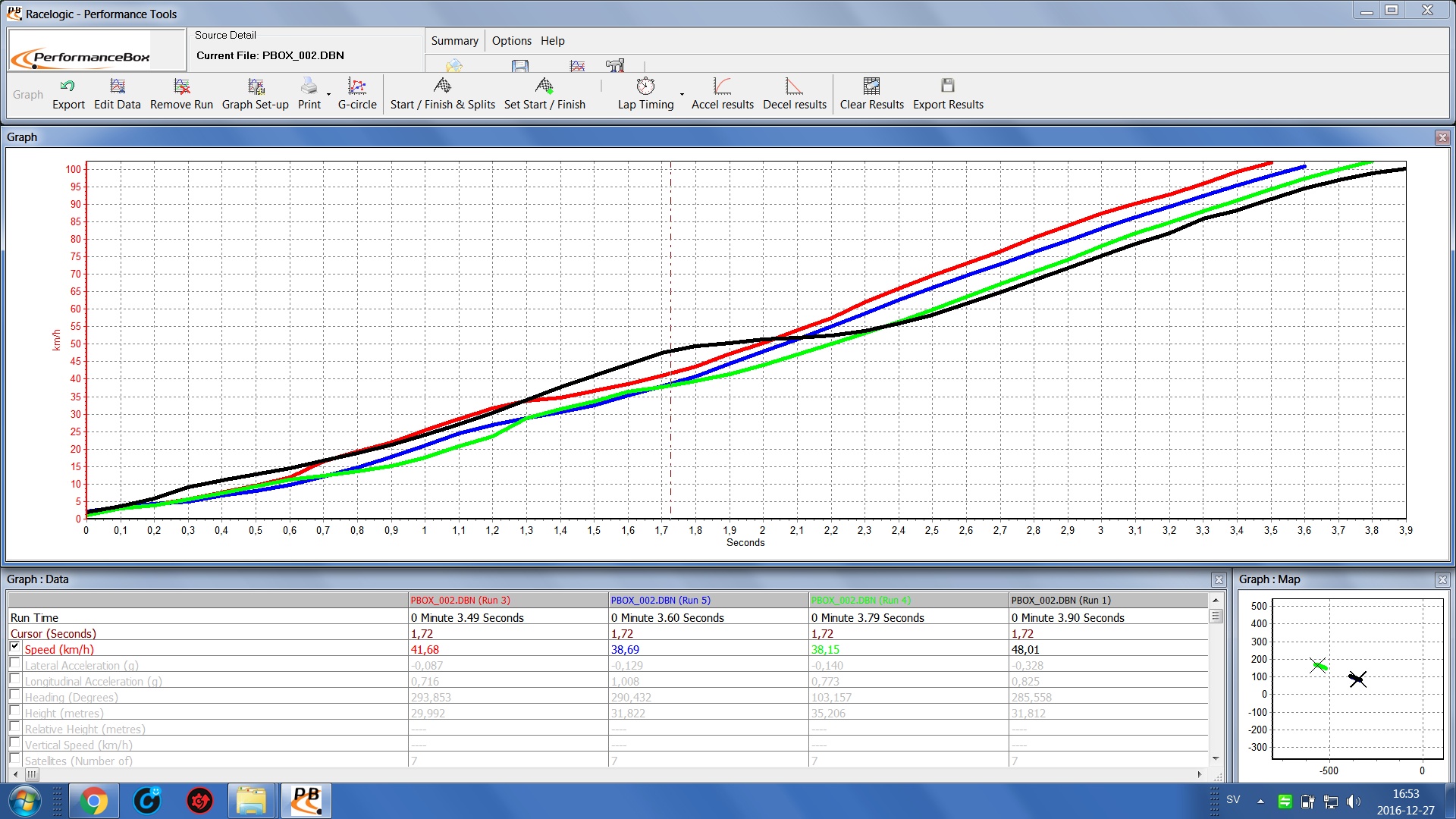The width and height of the screenshot is (1456, 819).
Task: Close the Graph : Map panel
Action: coord(1442,579)
